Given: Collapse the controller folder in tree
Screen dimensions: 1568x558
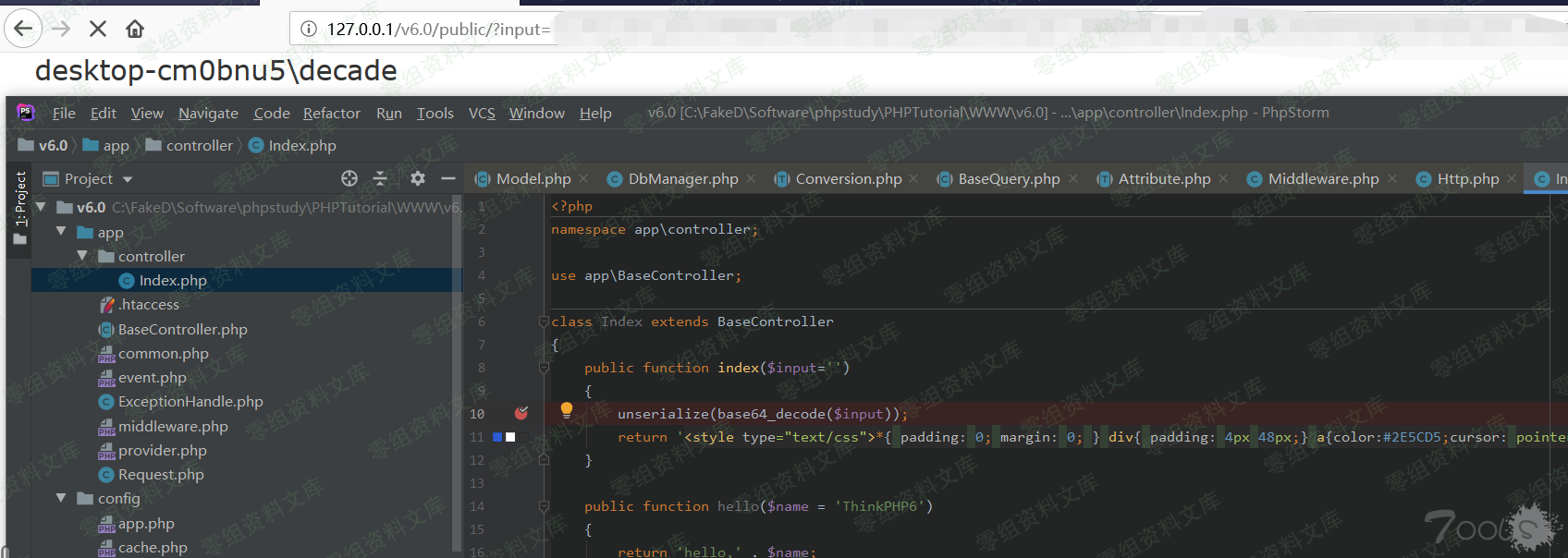Looking at the screenshot, I should 82,256.
